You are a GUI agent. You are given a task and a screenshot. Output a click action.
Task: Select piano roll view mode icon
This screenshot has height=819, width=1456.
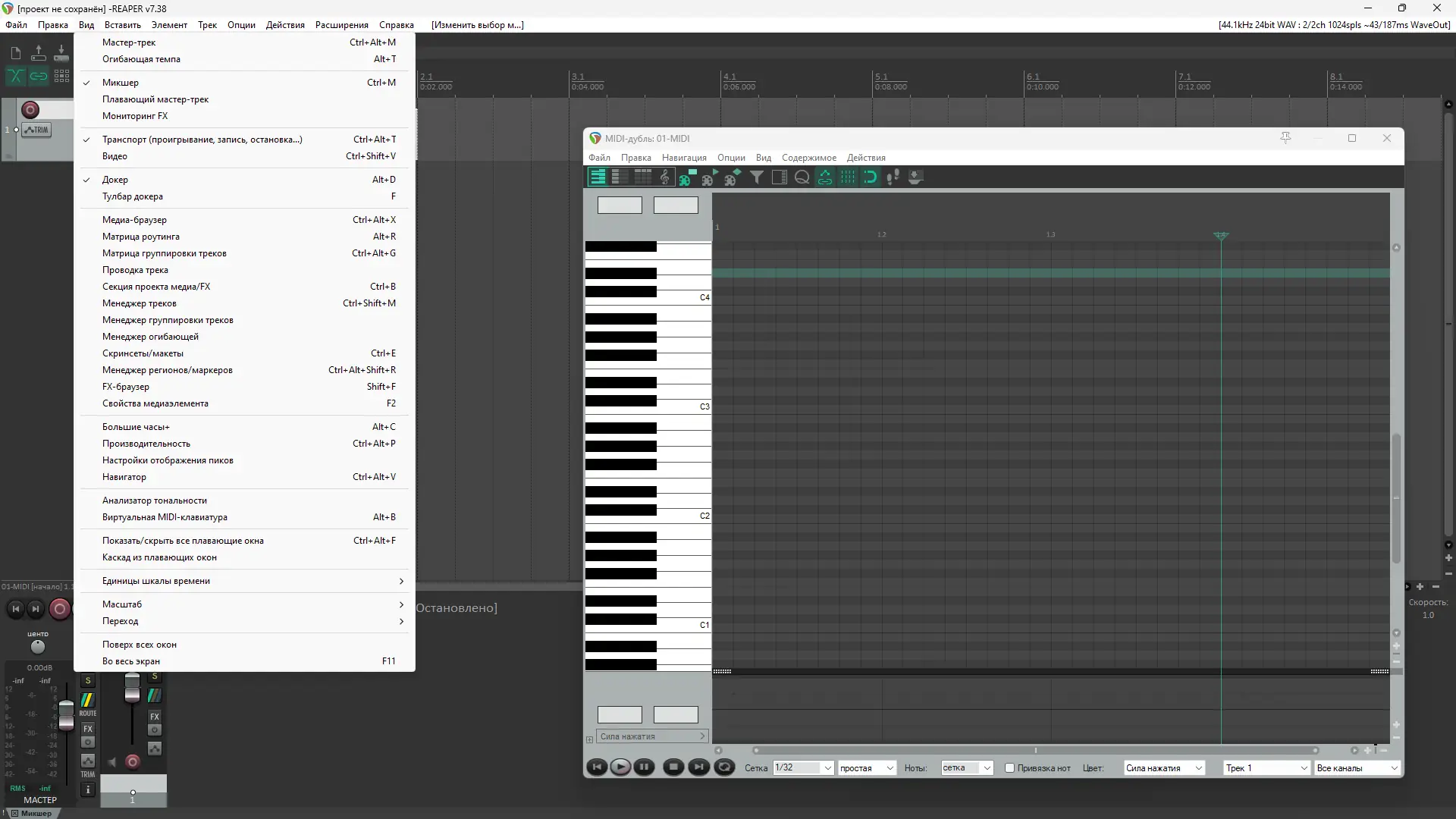598,177
